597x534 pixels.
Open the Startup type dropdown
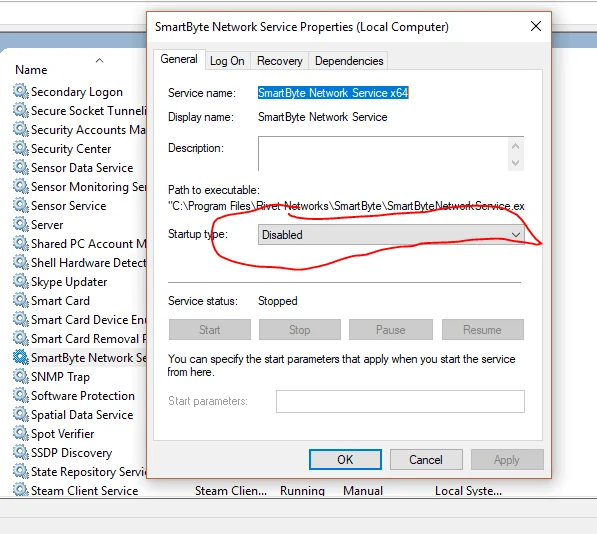391,234
